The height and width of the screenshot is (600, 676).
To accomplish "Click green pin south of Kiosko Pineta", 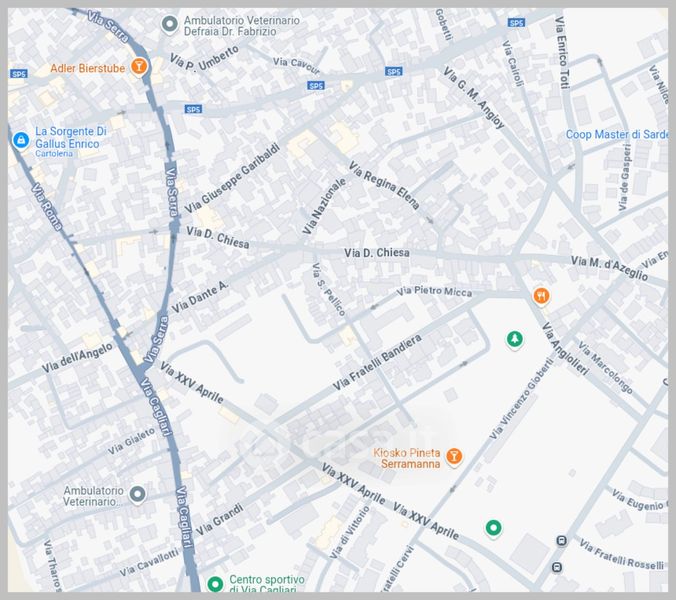I will [492, 527].
